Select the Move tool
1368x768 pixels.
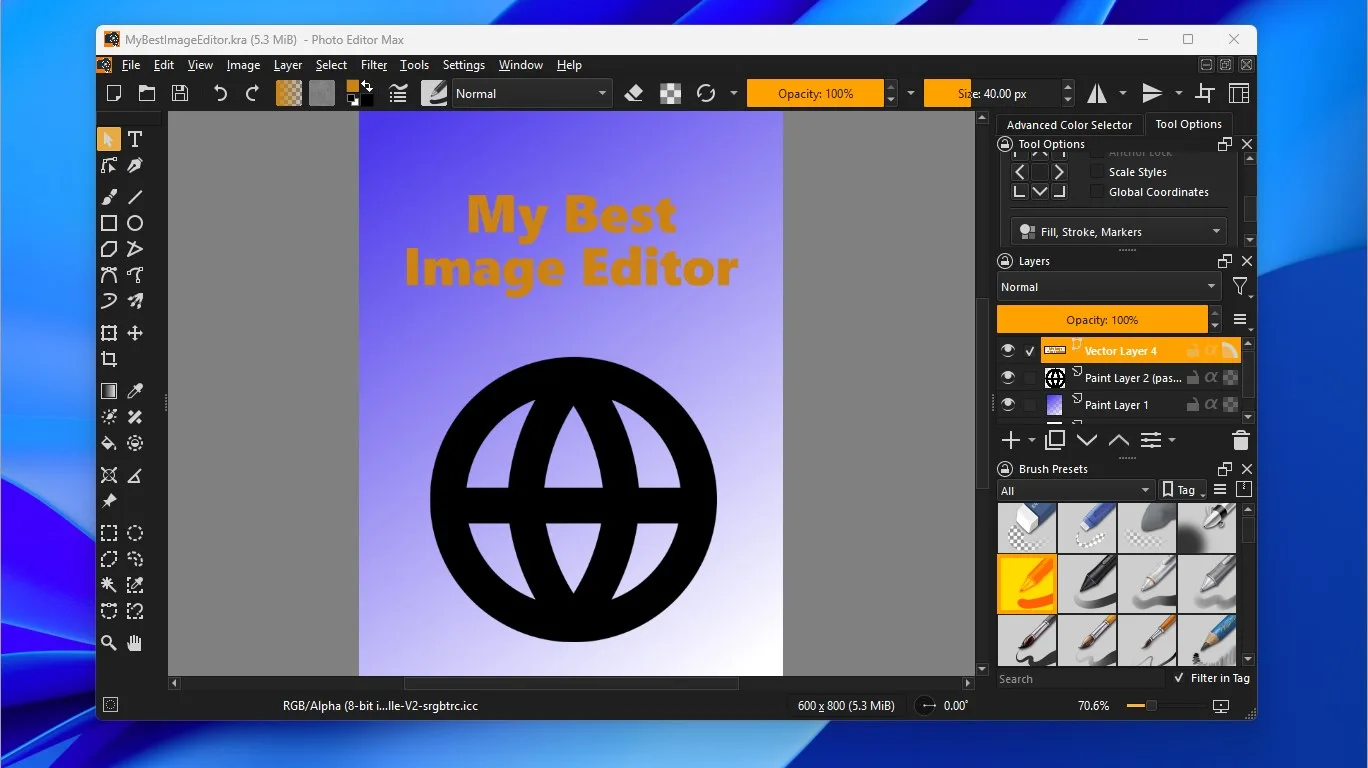(x=135, y=333)
